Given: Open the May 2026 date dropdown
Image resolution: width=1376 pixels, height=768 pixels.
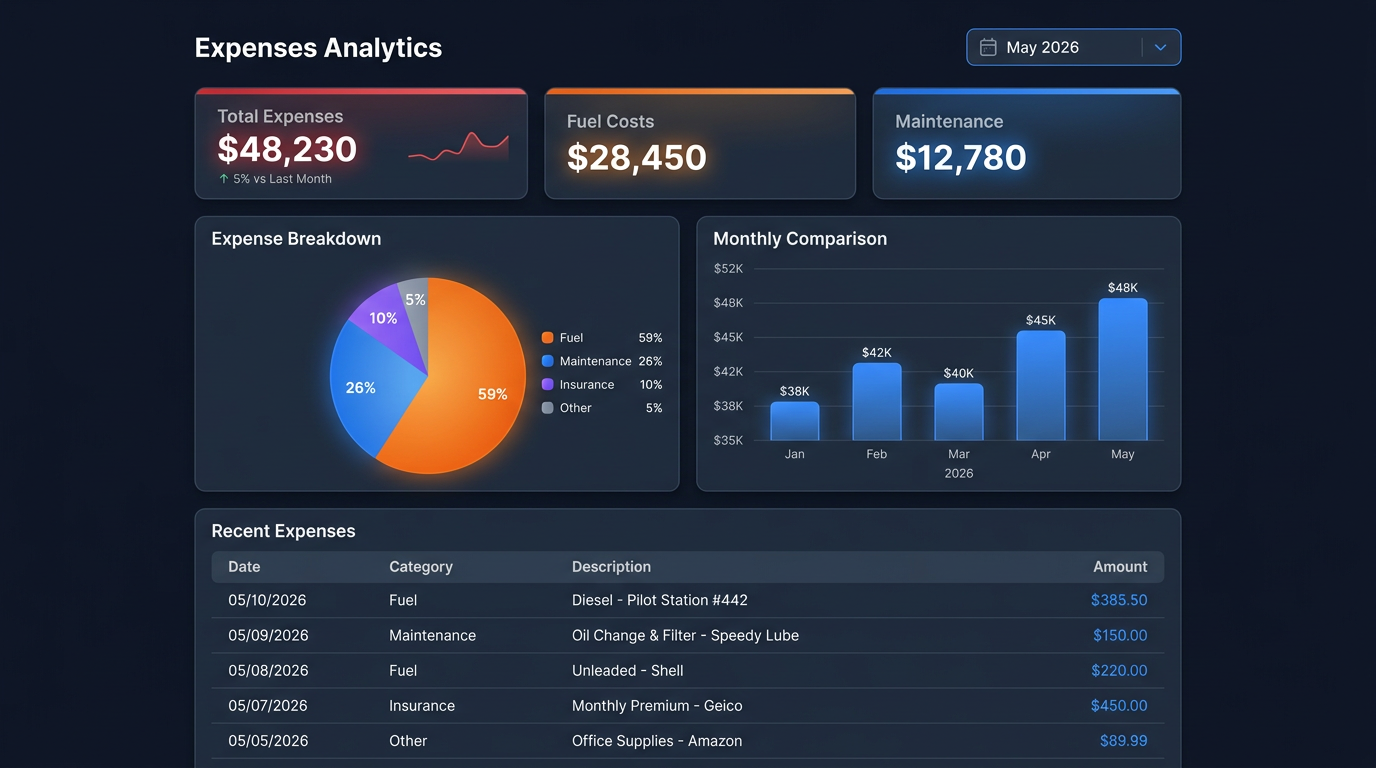Looking at the screenshot, I should click(x=1073, y=47).
